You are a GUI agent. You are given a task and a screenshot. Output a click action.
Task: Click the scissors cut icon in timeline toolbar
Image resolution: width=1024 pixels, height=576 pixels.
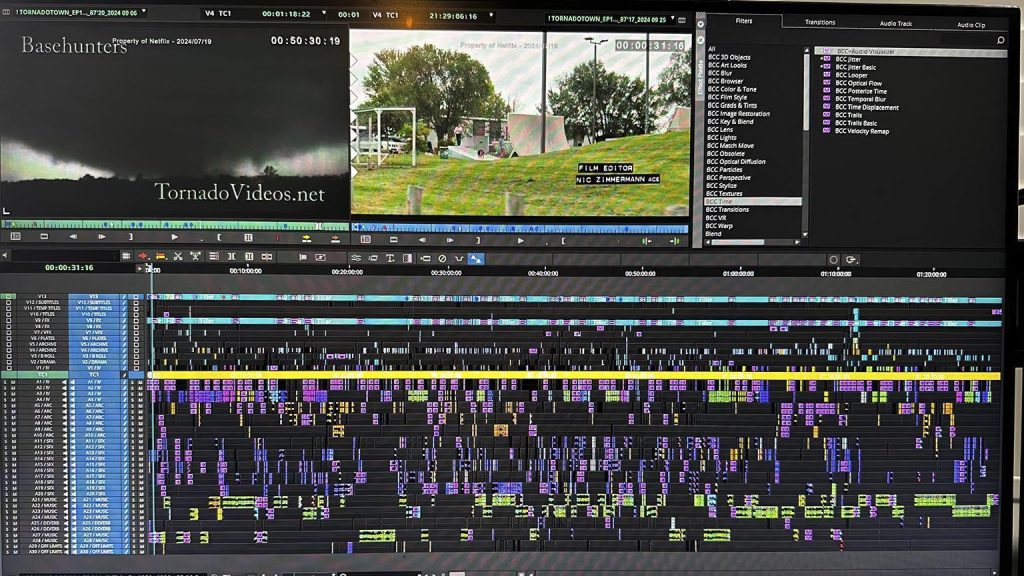coord(177,257)
